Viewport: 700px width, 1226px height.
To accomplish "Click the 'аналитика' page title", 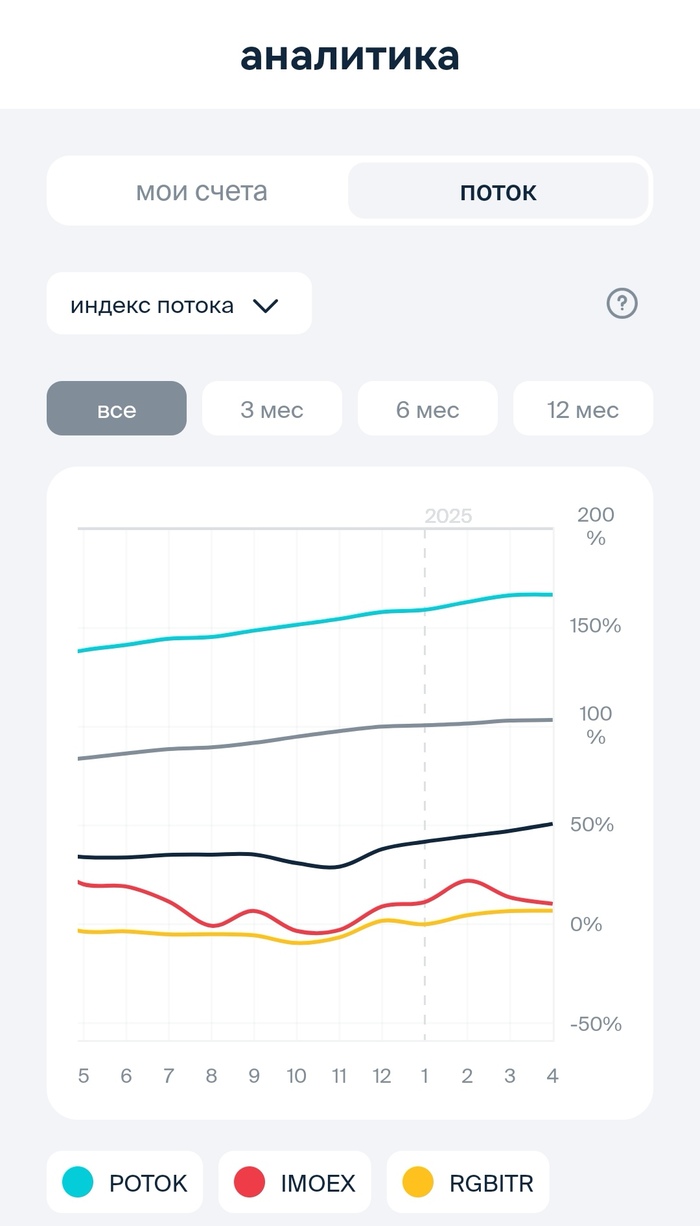I will point(350,56).
